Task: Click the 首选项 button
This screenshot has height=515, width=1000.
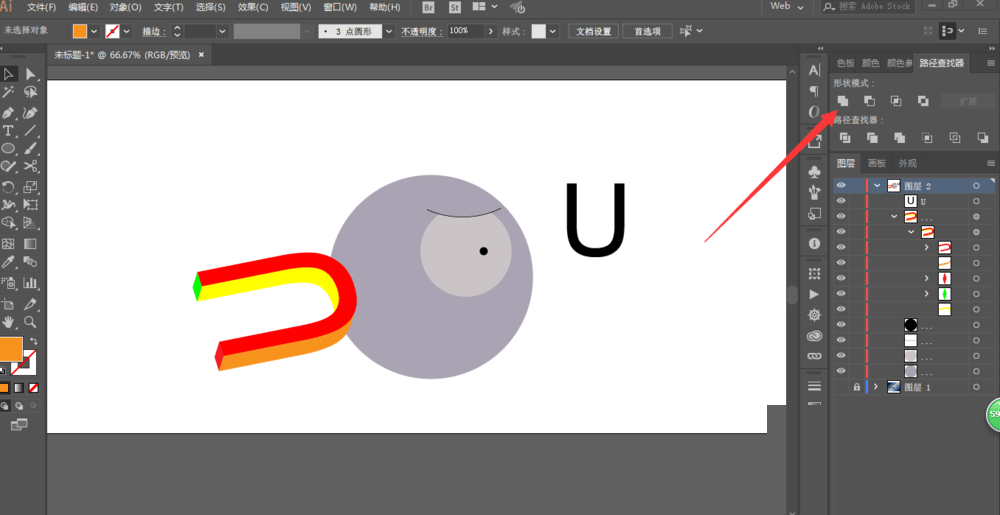Action: click(647, 31)
